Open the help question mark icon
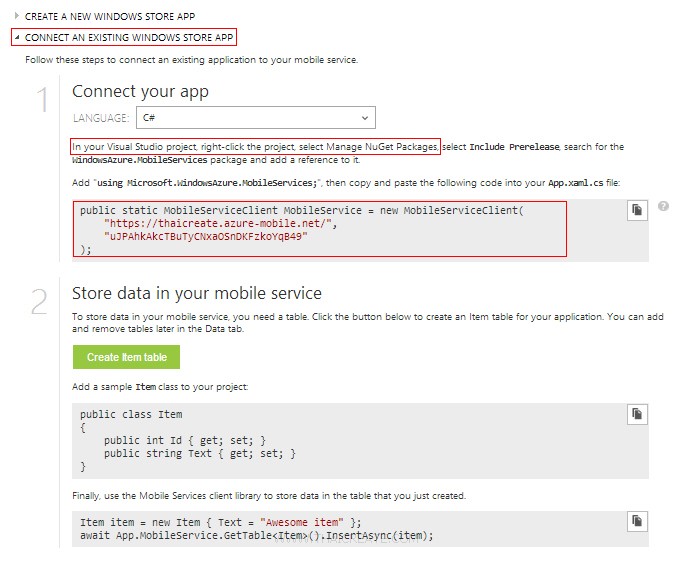The width and height of the screenshot is (695, 564). point(663,206)
